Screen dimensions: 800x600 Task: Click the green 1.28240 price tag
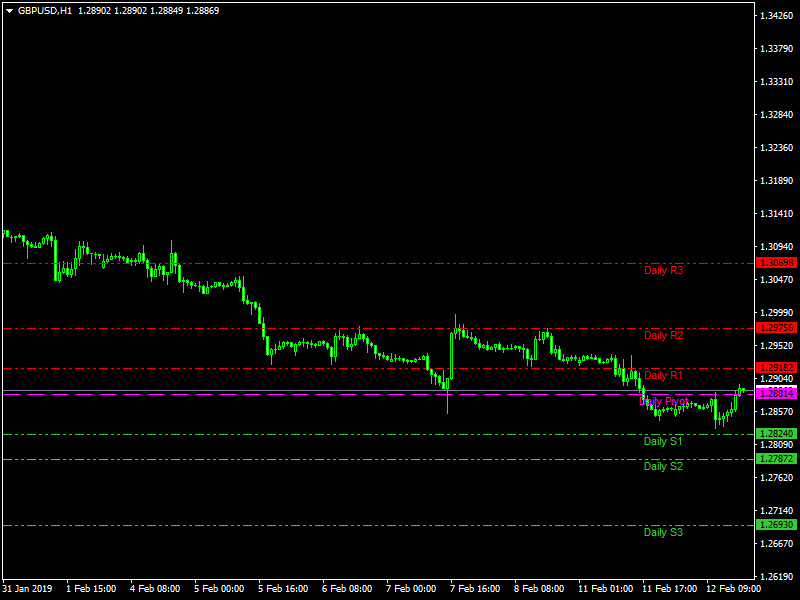[x=777, y=434]
